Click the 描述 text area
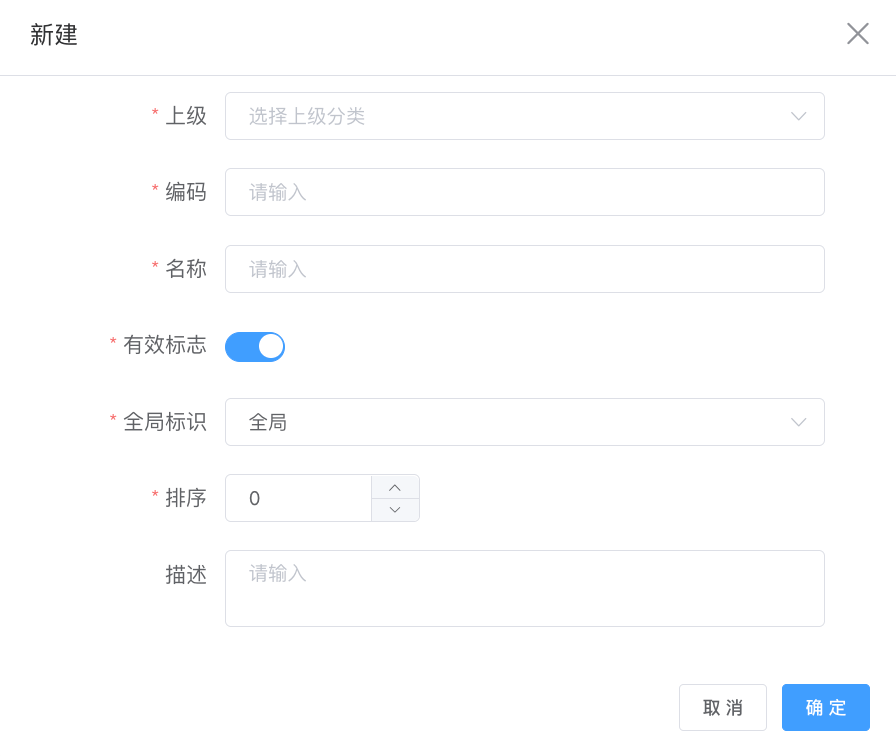 coord(524,588)
